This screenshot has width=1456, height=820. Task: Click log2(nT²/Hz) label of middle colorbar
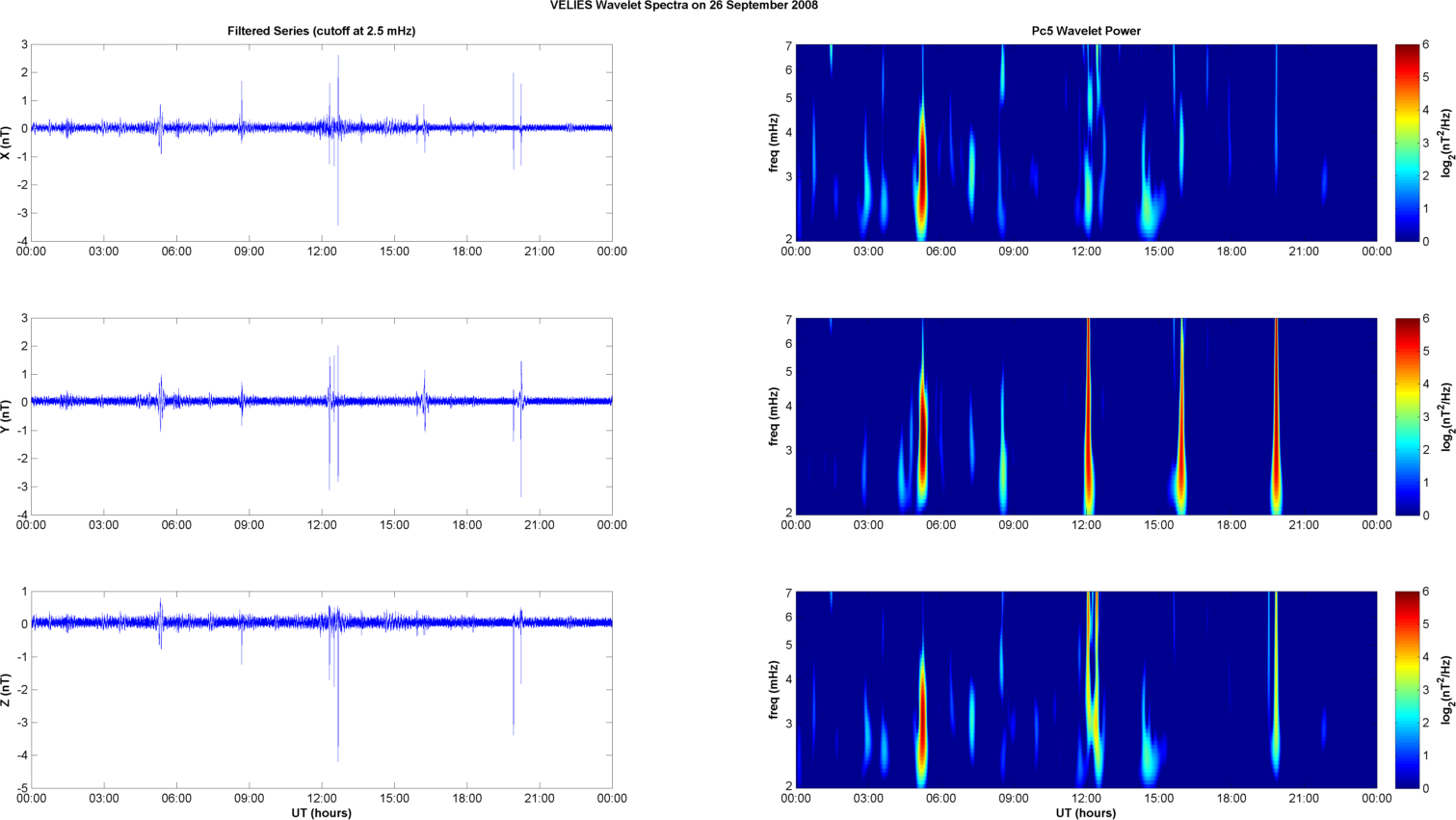(x=1445, y=416)
